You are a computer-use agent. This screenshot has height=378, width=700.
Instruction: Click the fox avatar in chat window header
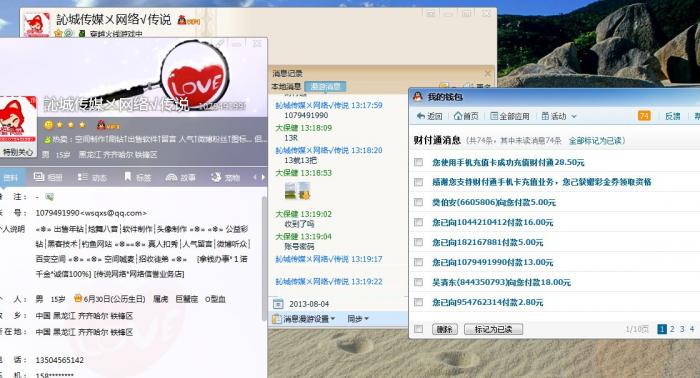click(37, 25)
